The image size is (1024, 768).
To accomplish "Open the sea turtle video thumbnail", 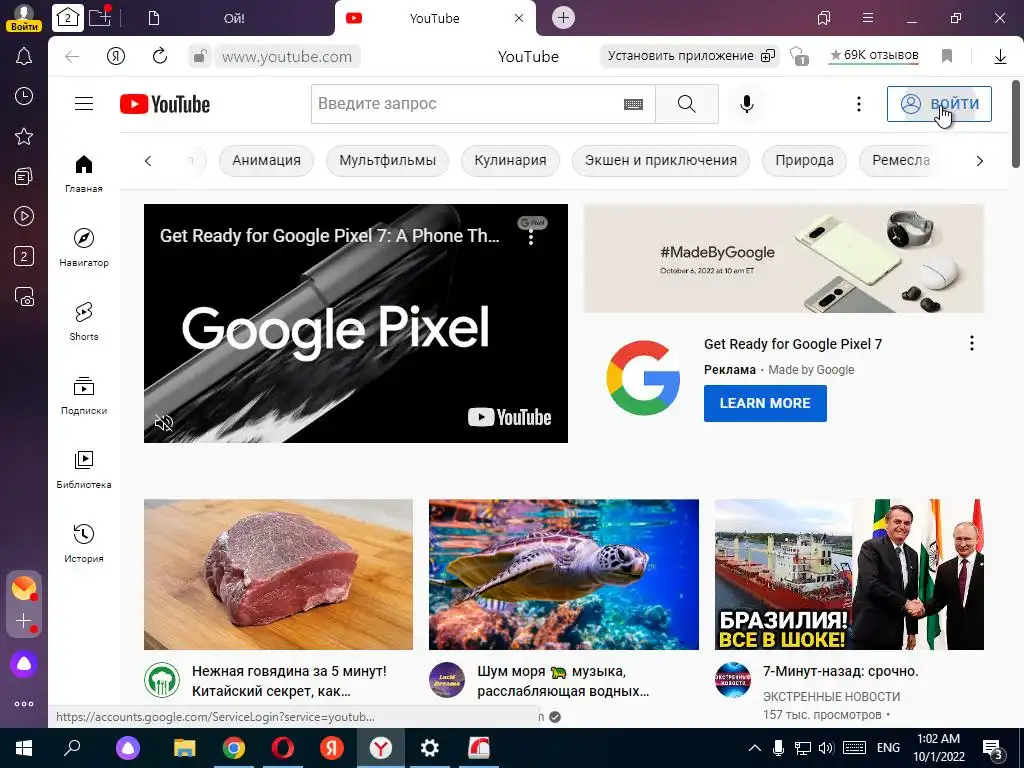I will (564, 575).
